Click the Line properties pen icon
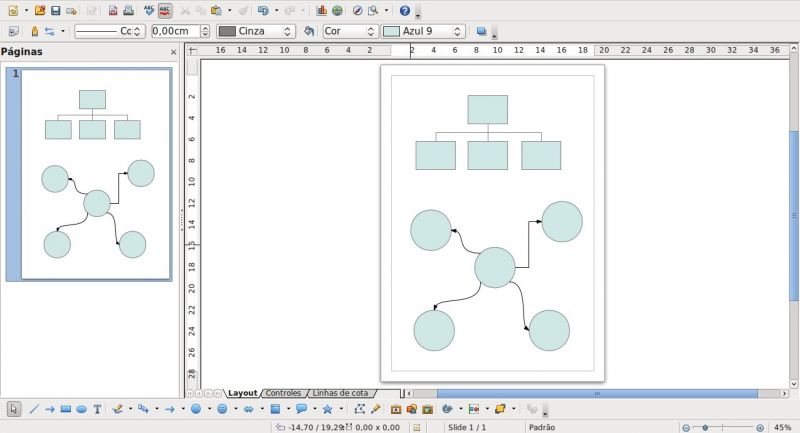 (x=35, y=31)
